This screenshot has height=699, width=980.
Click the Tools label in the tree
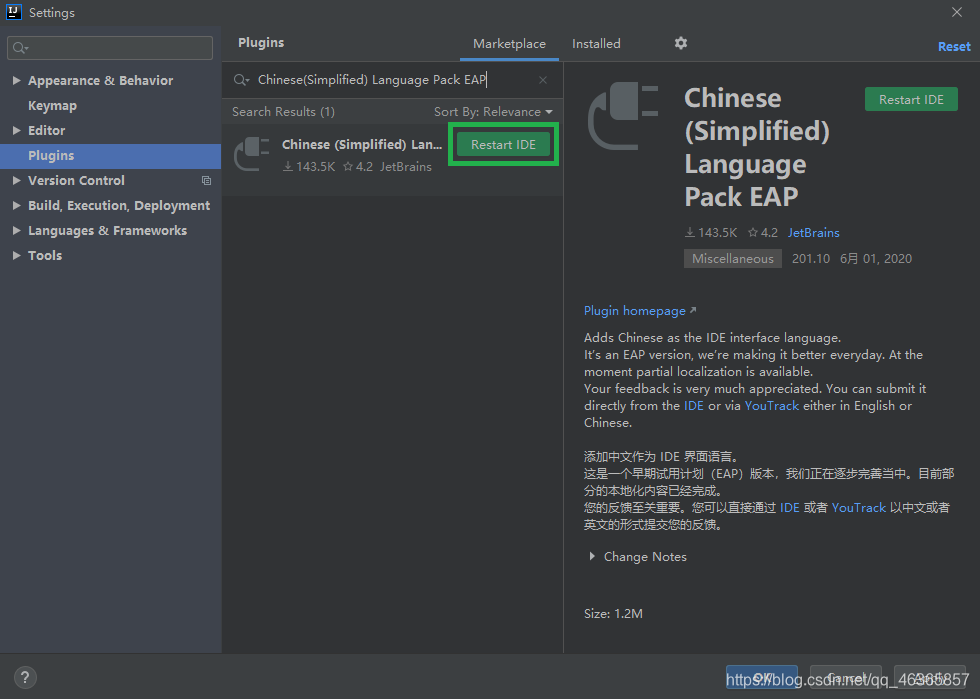45,256
